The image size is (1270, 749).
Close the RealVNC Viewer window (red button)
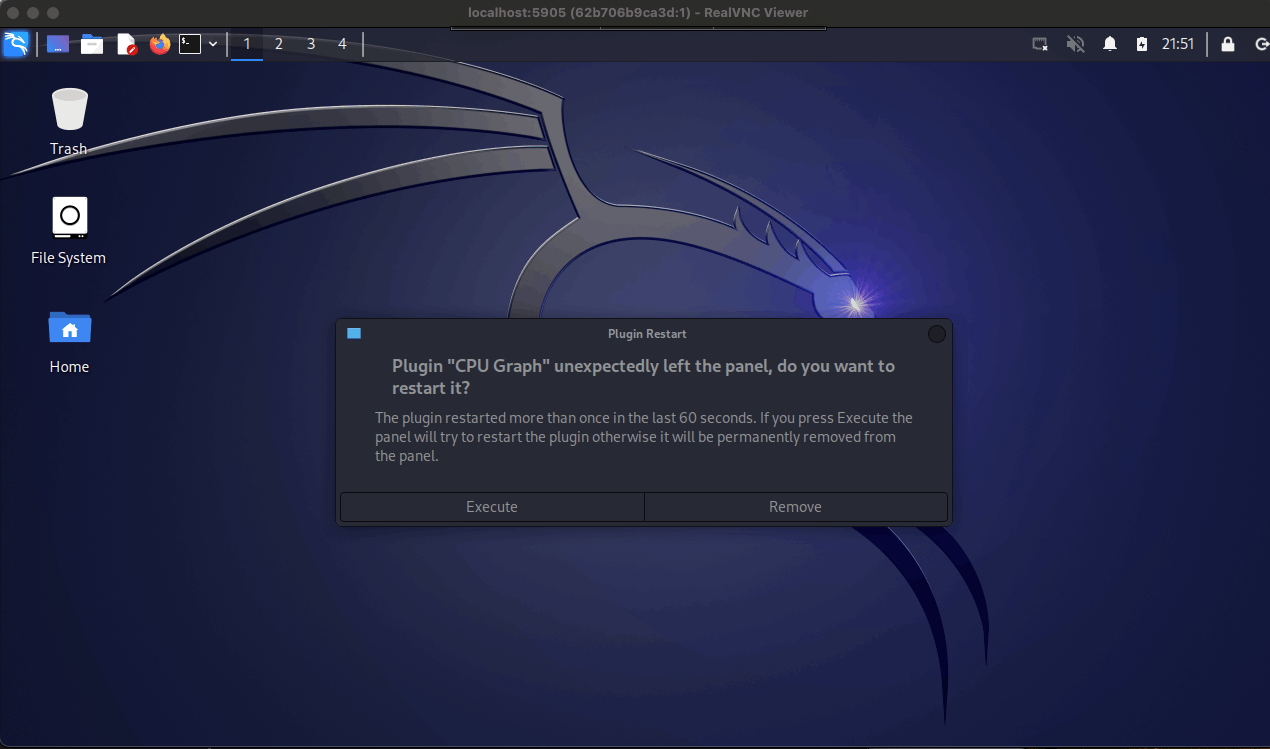13,13
